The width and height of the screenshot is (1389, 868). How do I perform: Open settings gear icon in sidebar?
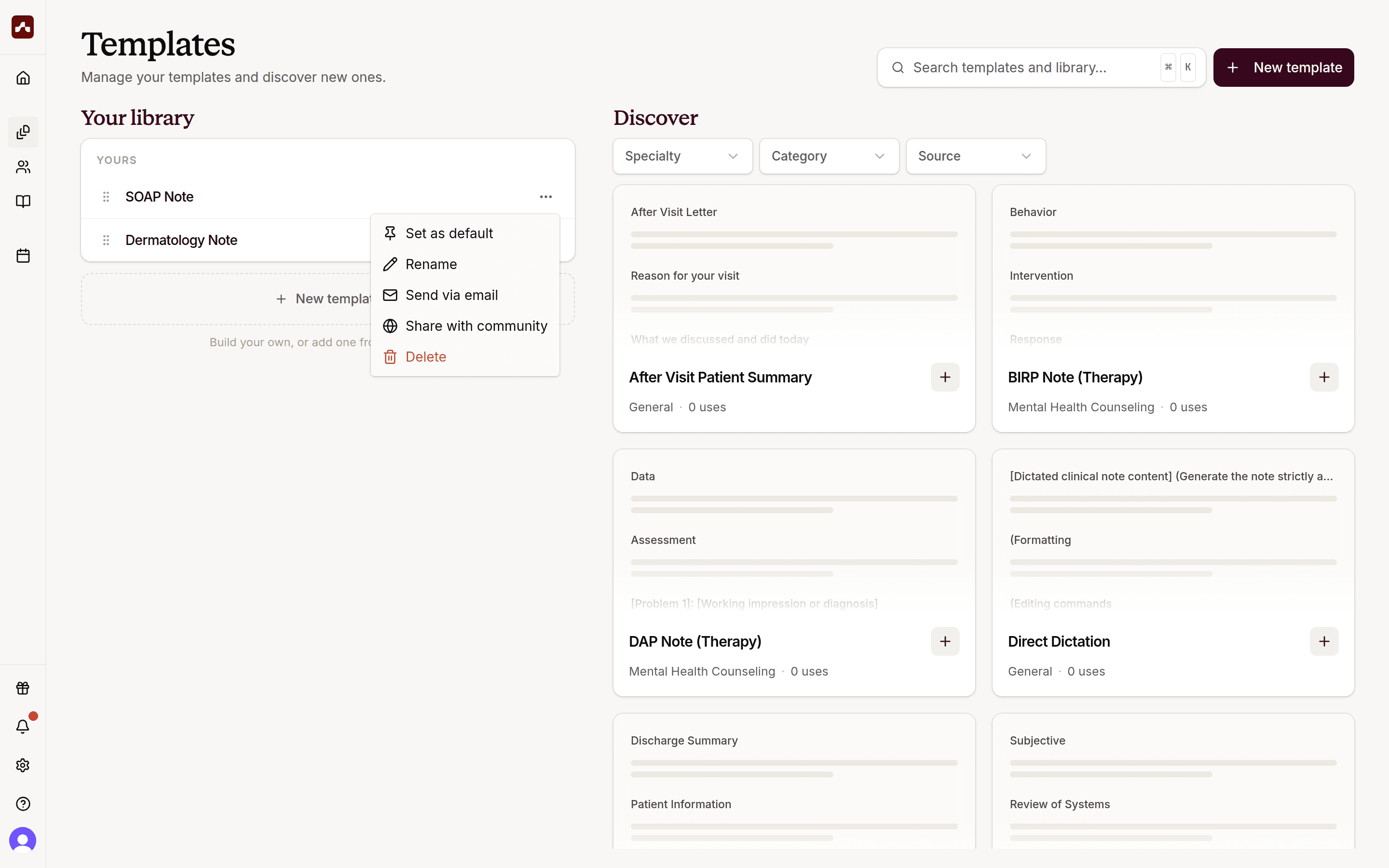click(23, 765)
